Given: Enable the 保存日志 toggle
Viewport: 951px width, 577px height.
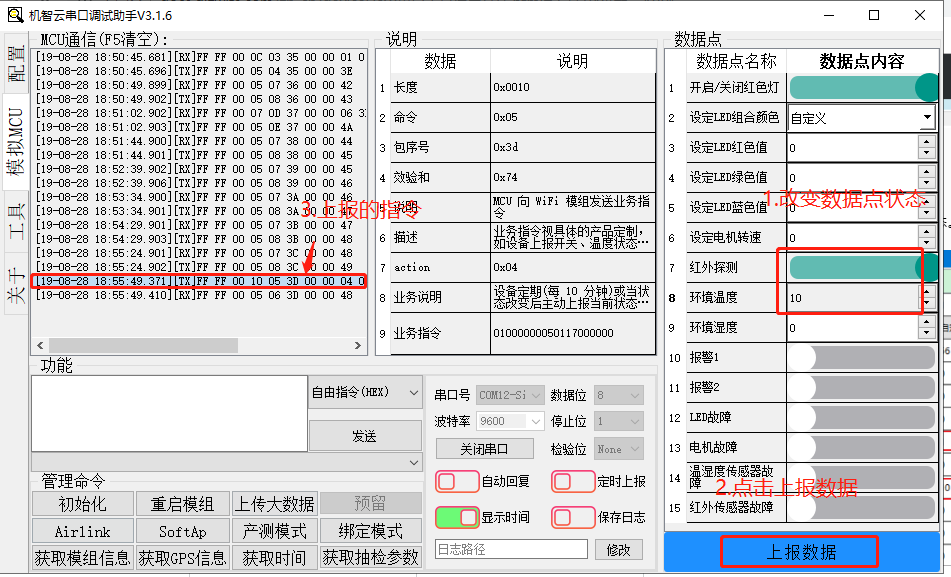Looking at the screenshot, I should click(x=573, y=517).
